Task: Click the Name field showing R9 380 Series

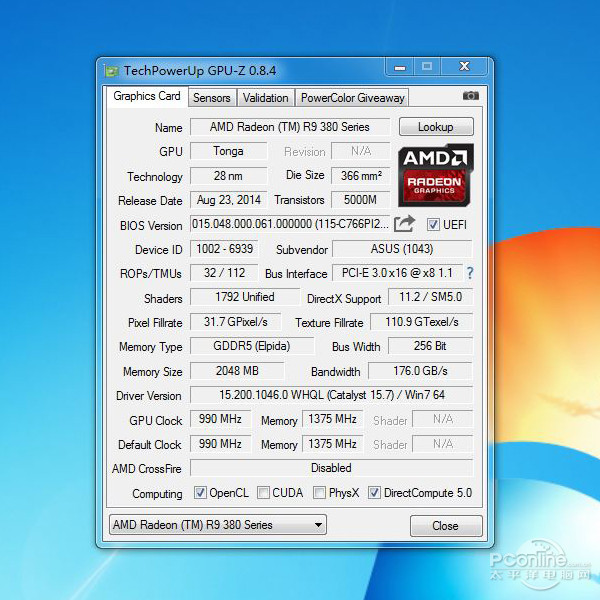Action: tap(290, 127)
